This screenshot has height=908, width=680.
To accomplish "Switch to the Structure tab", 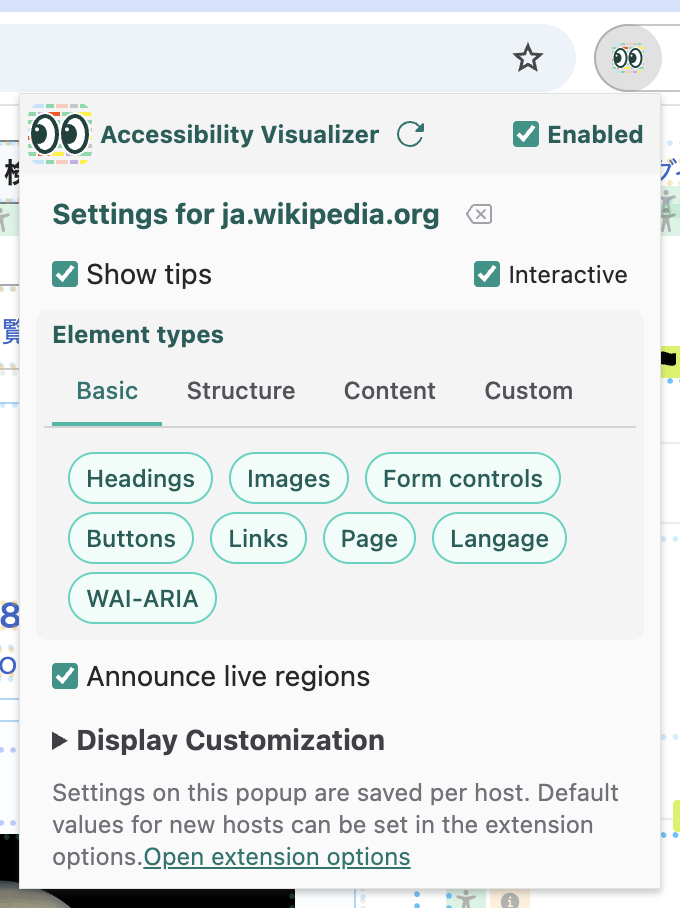I will click(240, 391).
